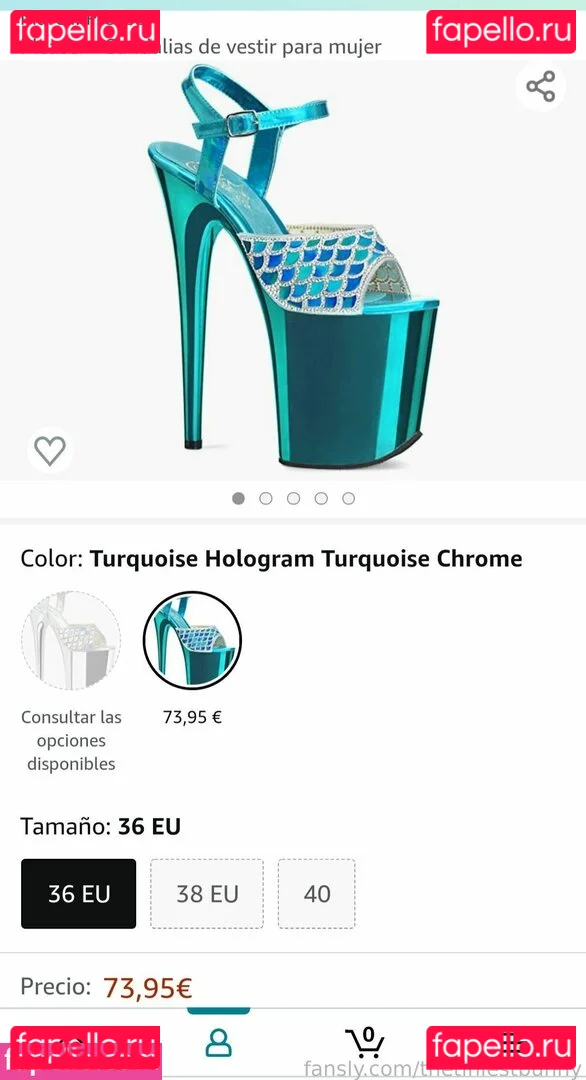
Task: Go to fifth product image dot
Action: [348, 498]
